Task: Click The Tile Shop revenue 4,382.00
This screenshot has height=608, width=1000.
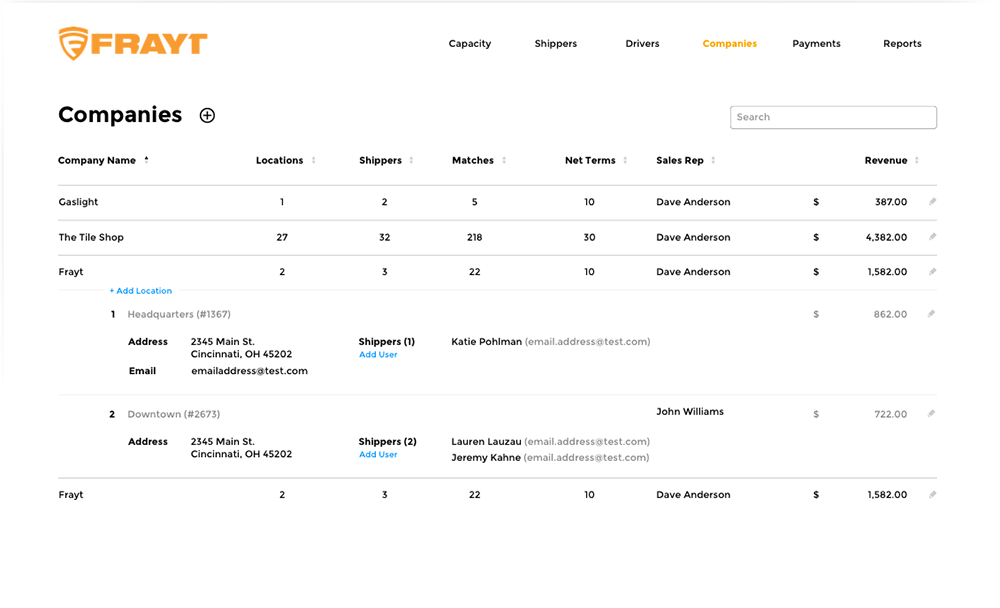Action: (x=886, y=237)
